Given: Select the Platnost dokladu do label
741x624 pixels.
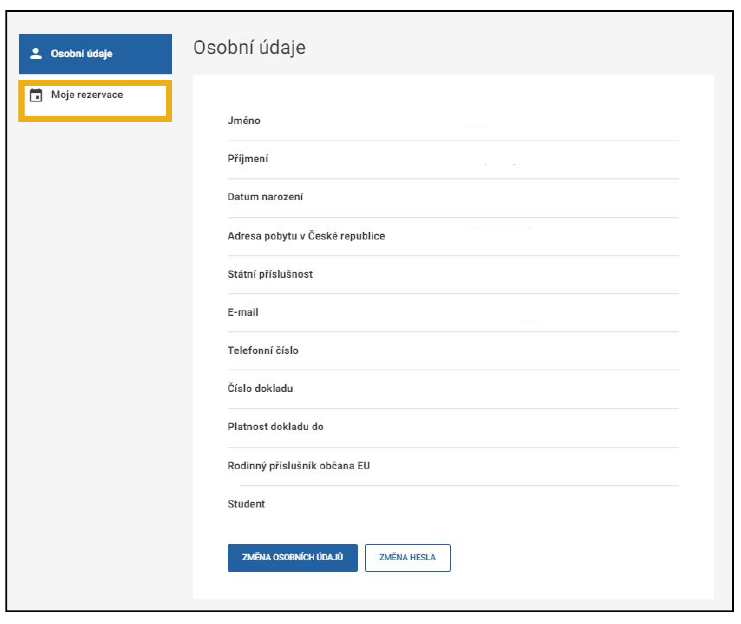Looking at the screenshot, I should click(276, 427).
